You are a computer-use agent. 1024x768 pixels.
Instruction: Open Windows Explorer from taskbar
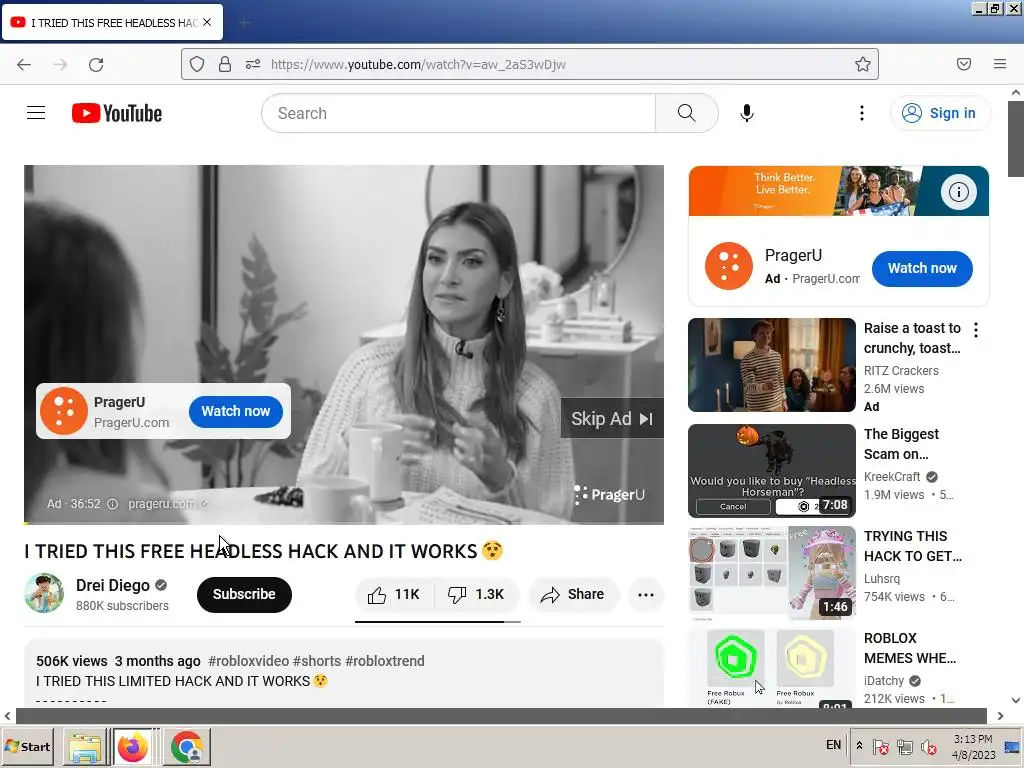(x=85, y=746)
